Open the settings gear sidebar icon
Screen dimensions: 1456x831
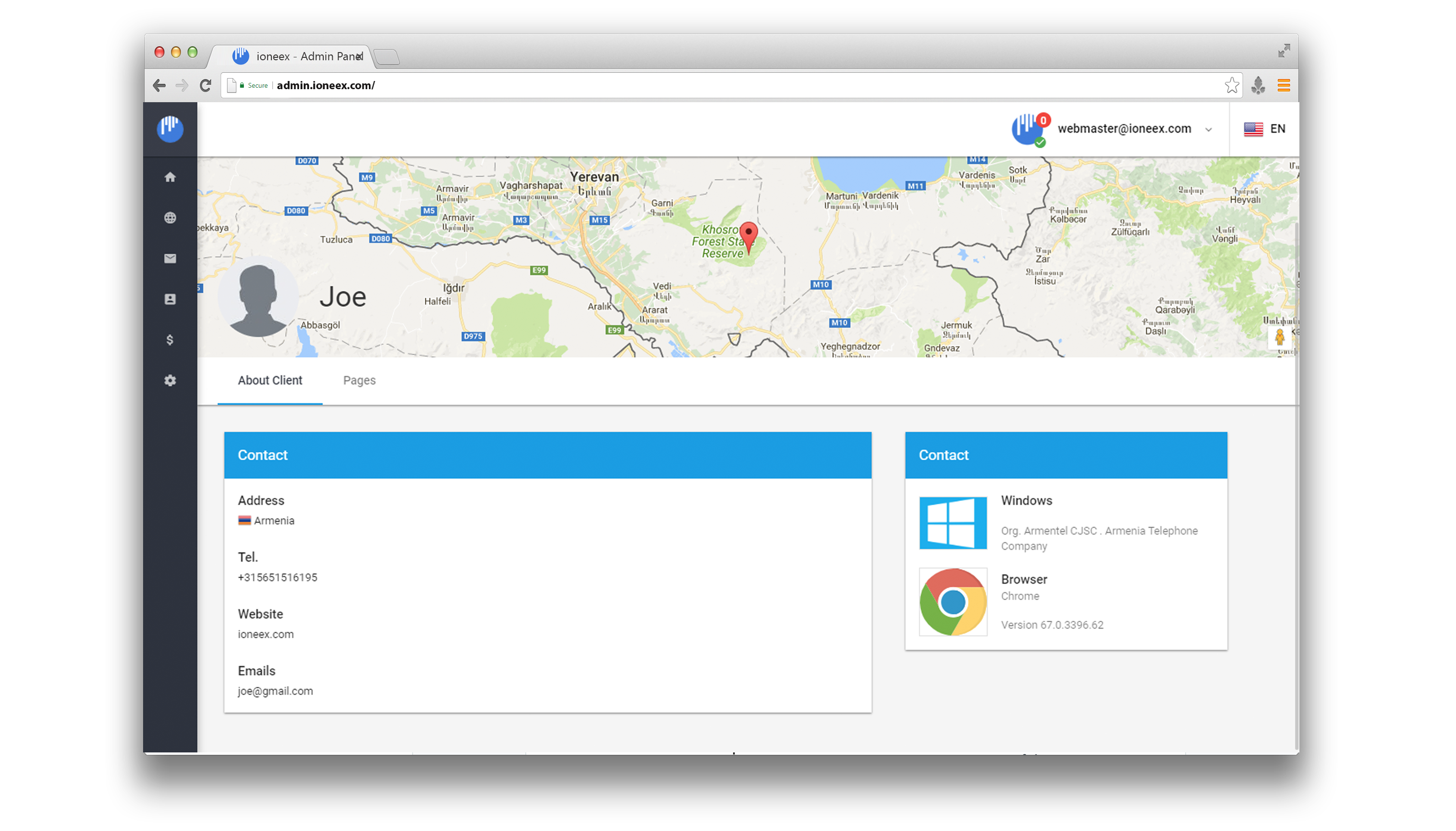[x=170, y=381]
